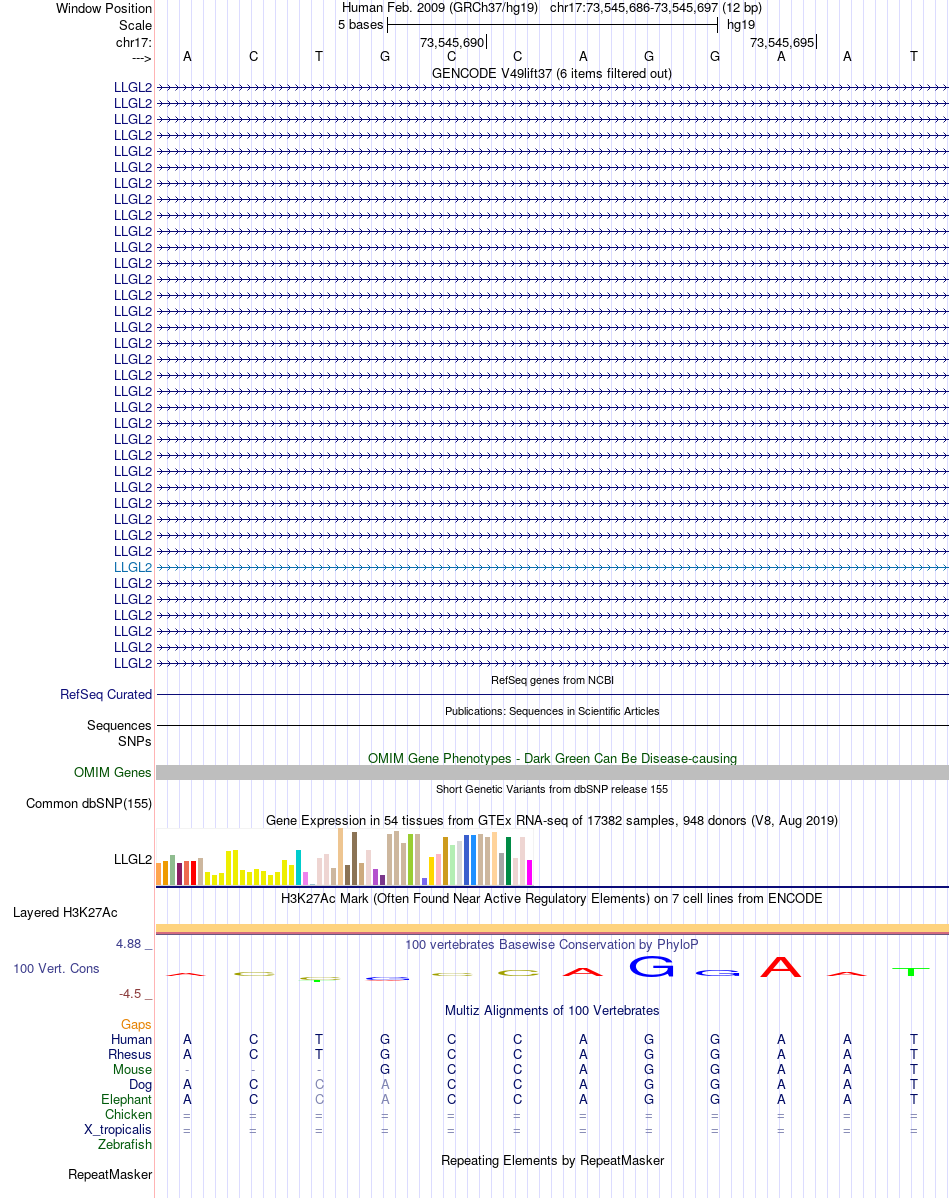Click the Dog alignment row label
This screenshot has height=1198, width=950.
(141, 1085)
